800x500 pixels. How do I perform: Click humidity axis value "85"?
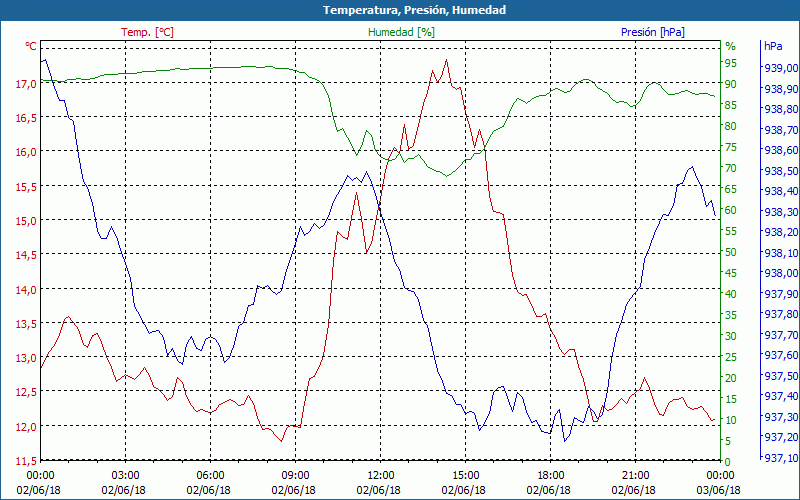[731, 105]
